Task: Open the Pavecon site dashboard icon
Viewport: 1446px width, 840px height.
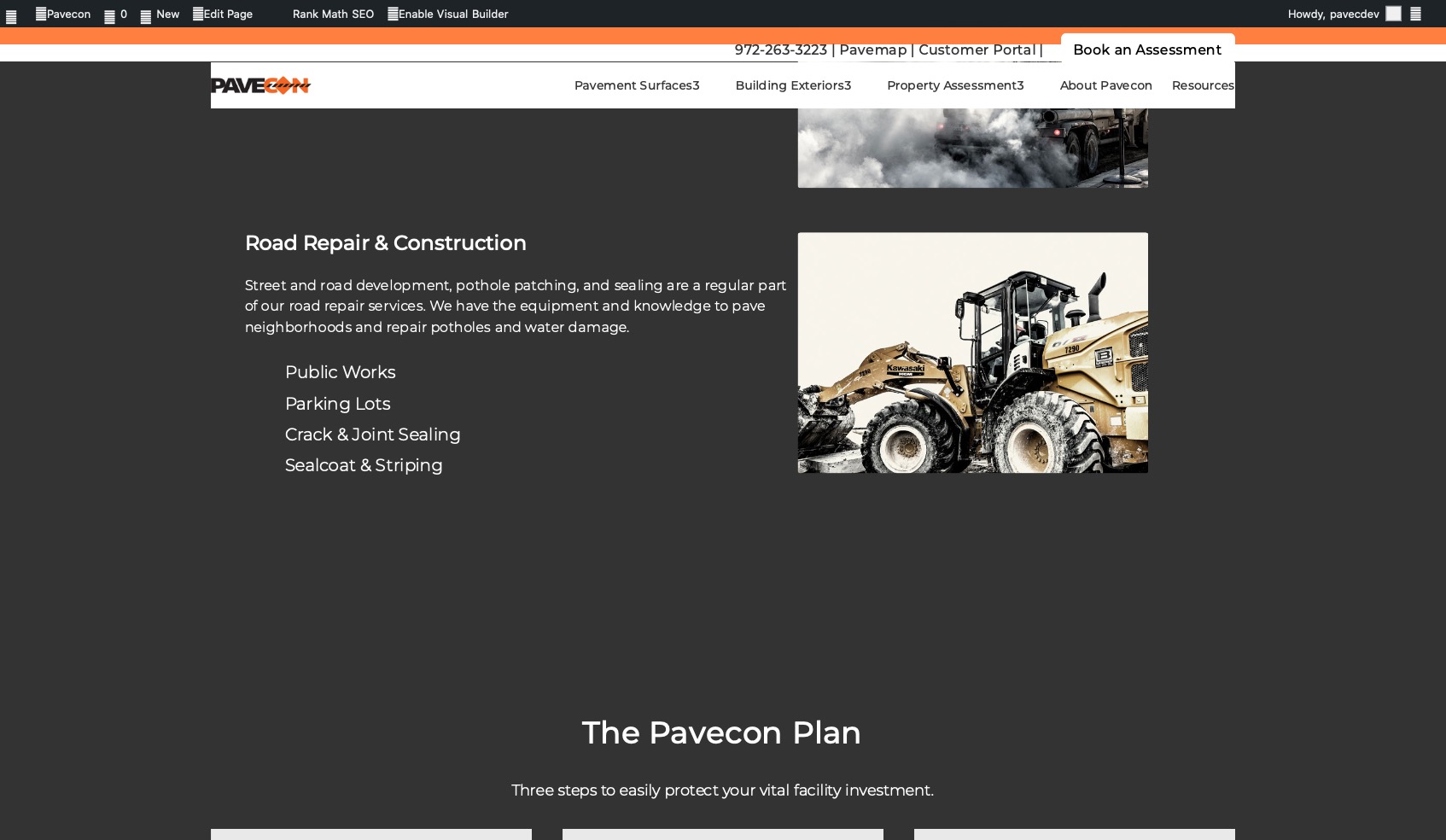Action: tap(41, 14)
